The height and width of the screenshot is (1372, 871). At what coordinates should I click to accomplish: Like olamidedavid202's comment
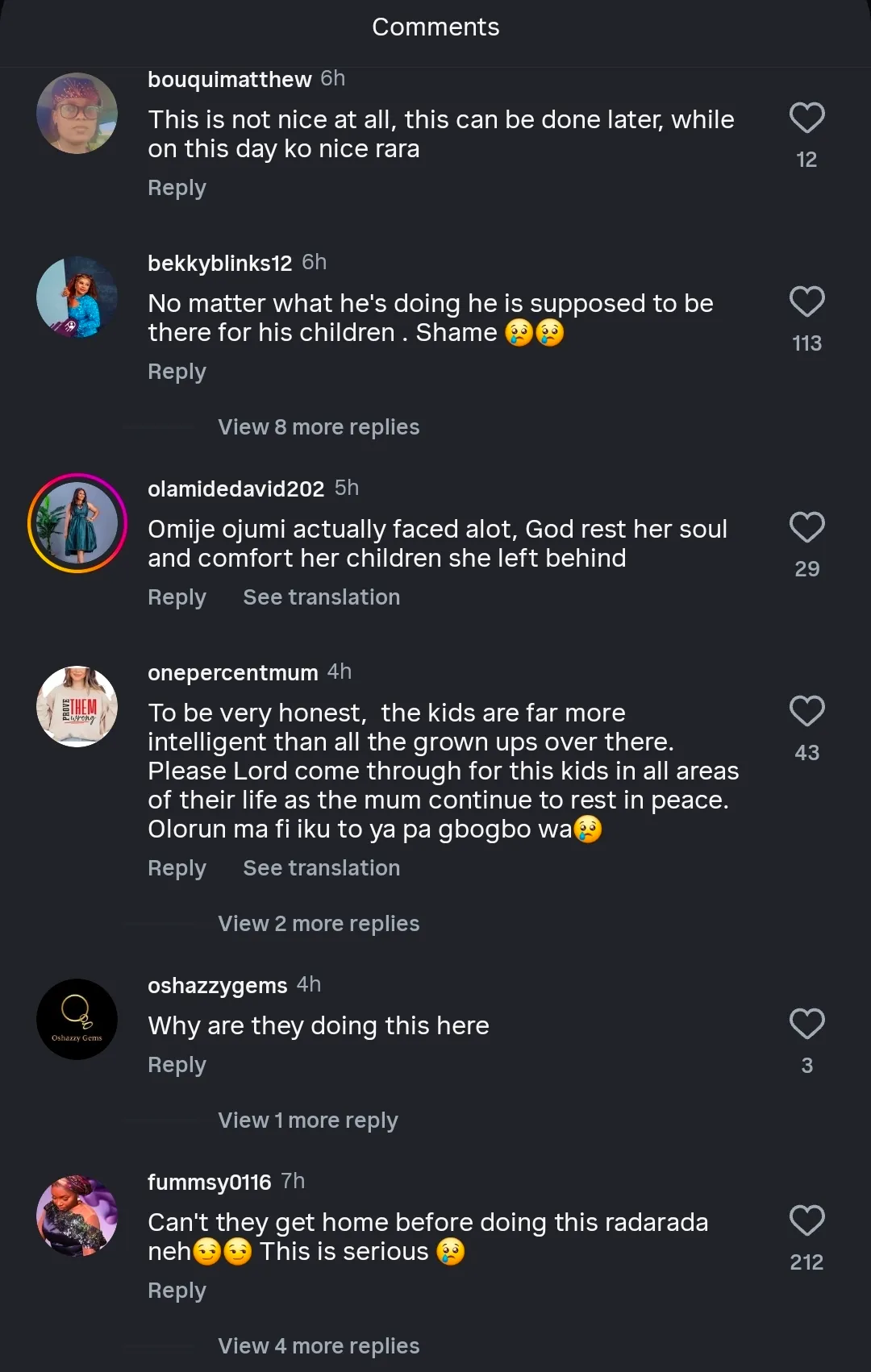click(806, 528)
